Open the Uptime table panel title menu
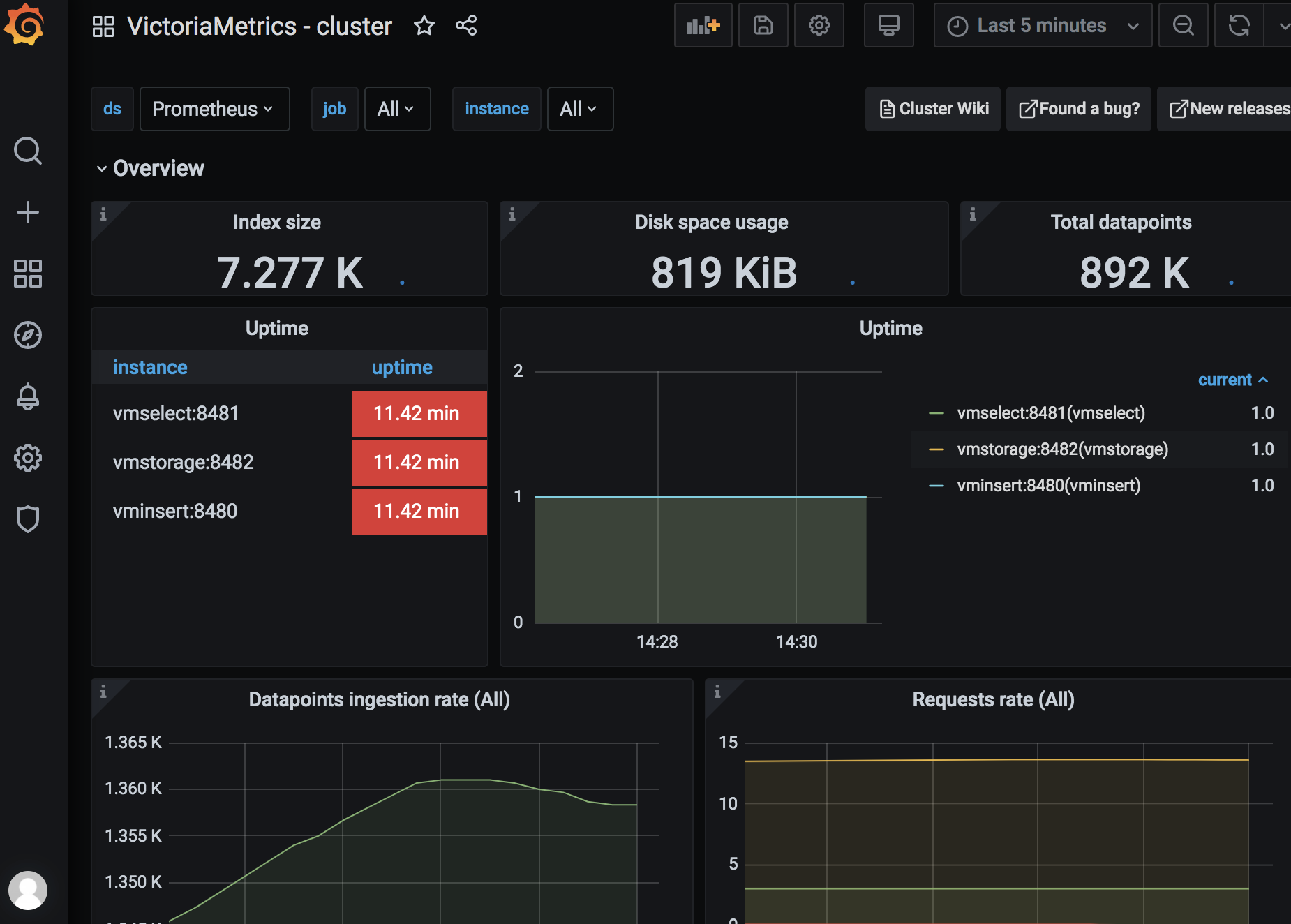 (x=277, y=328)
